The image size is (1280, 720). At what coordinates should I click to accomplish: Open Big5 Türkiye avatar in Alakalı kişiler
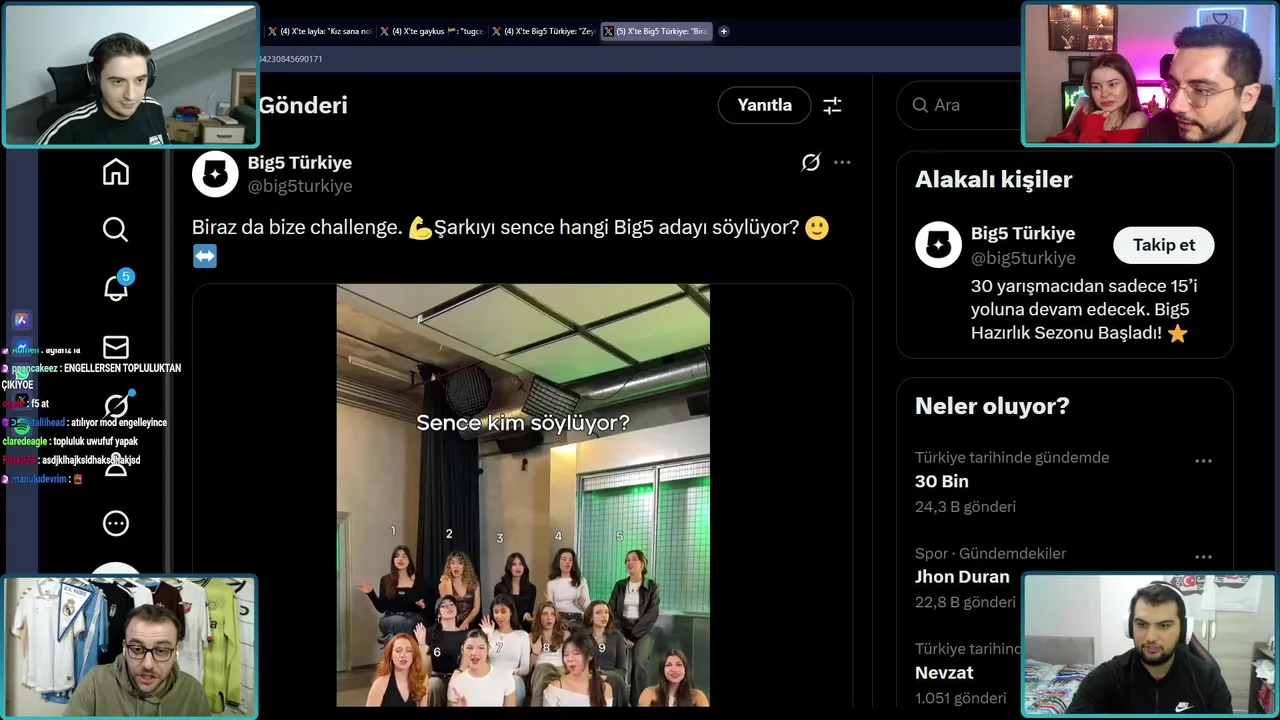point(938,245)
